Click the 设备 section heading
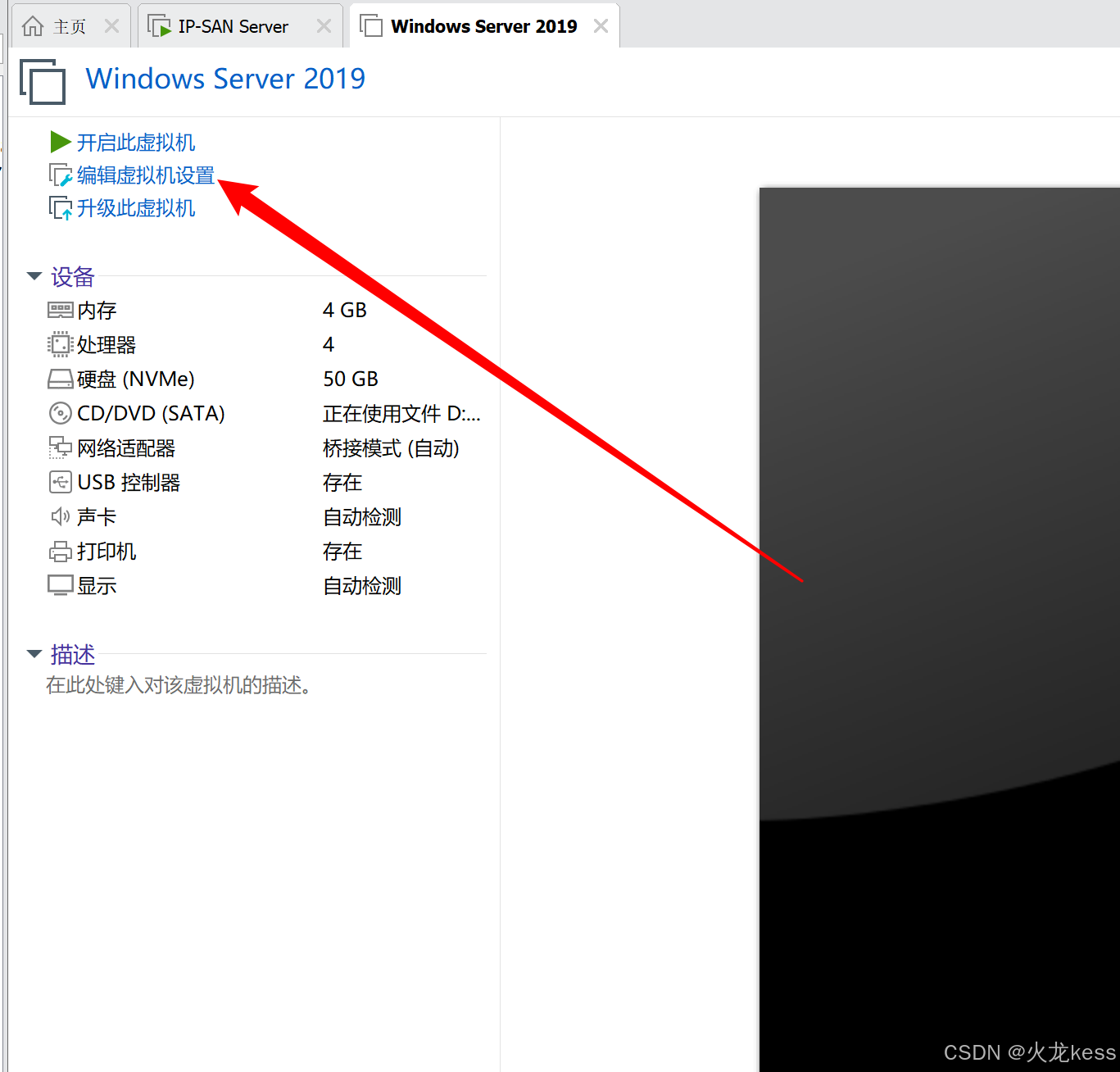The width and height of the screenshot is (1120, 1072). [x=73, y=277]
